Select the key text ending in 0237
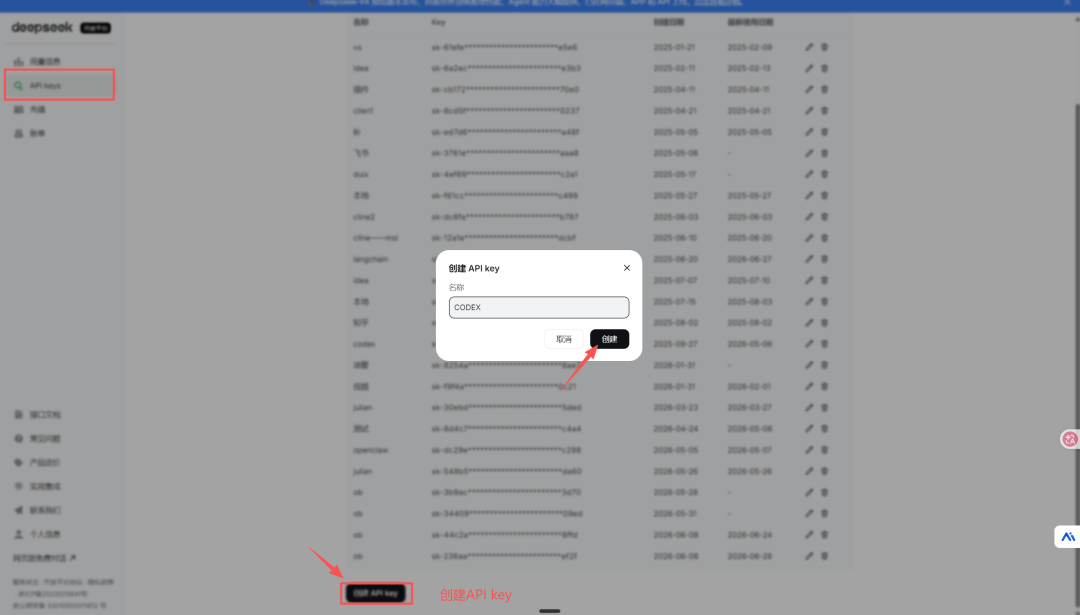This screenshot has height=615, width=1080. (x=505, y=110)
